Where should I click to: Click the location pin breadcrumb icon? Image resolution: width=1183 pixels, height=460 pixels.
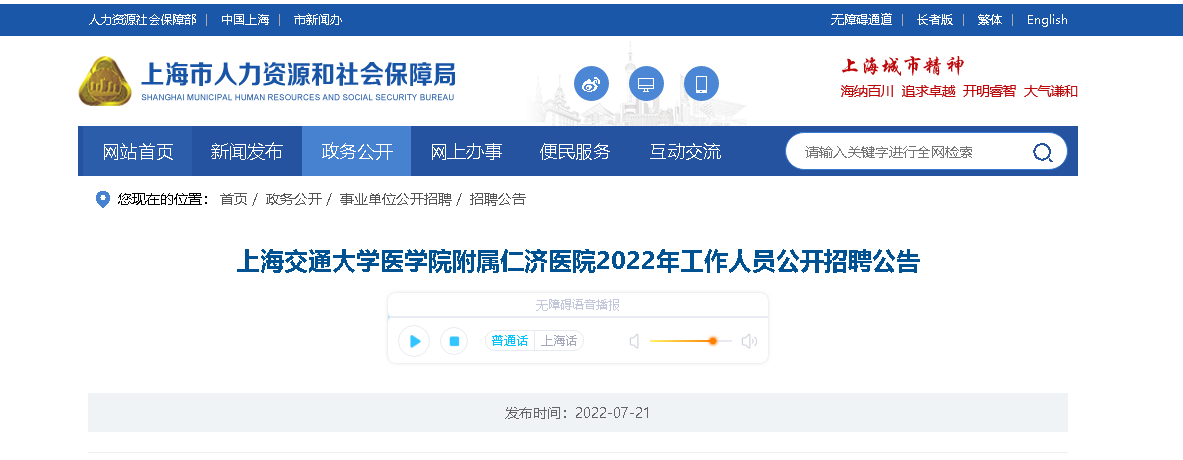(103, 200)
